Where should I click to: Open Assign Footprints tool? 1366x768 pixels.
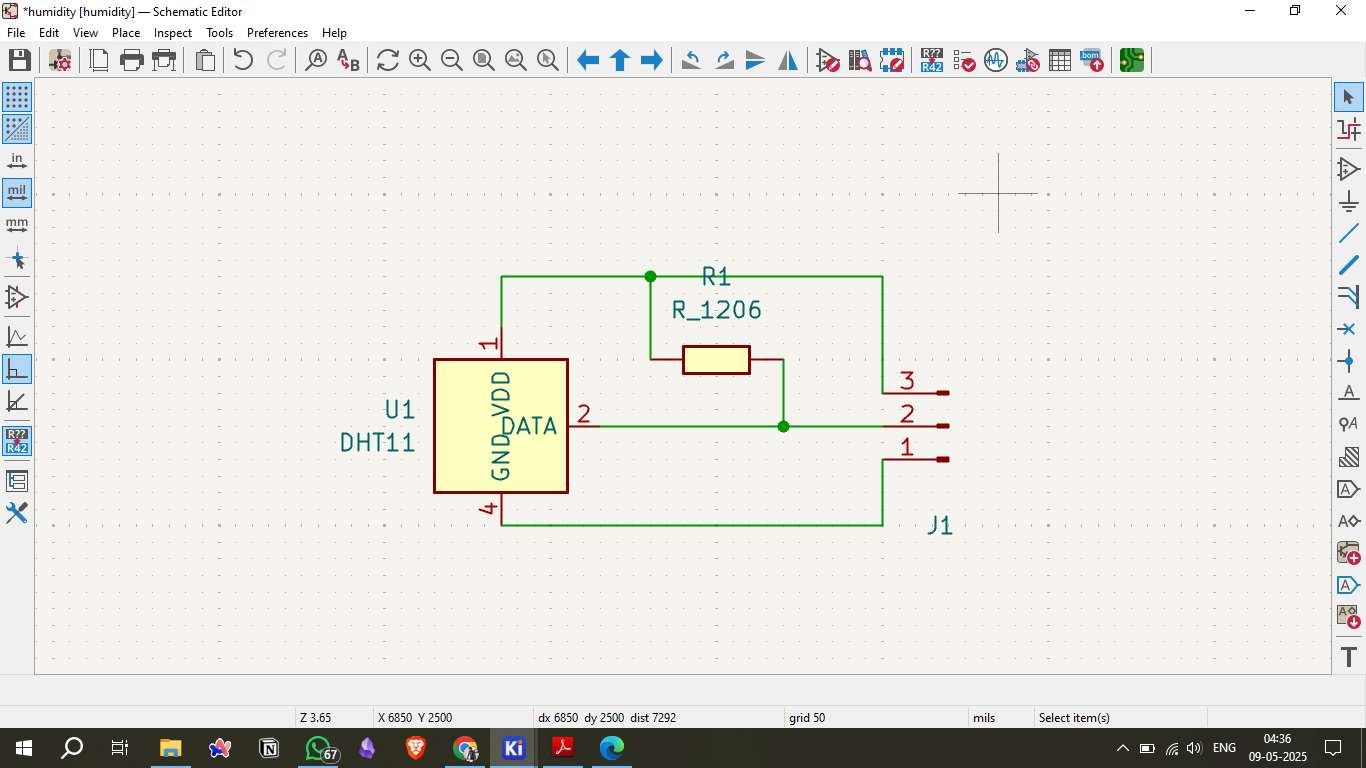click(x=1028, y=60)
